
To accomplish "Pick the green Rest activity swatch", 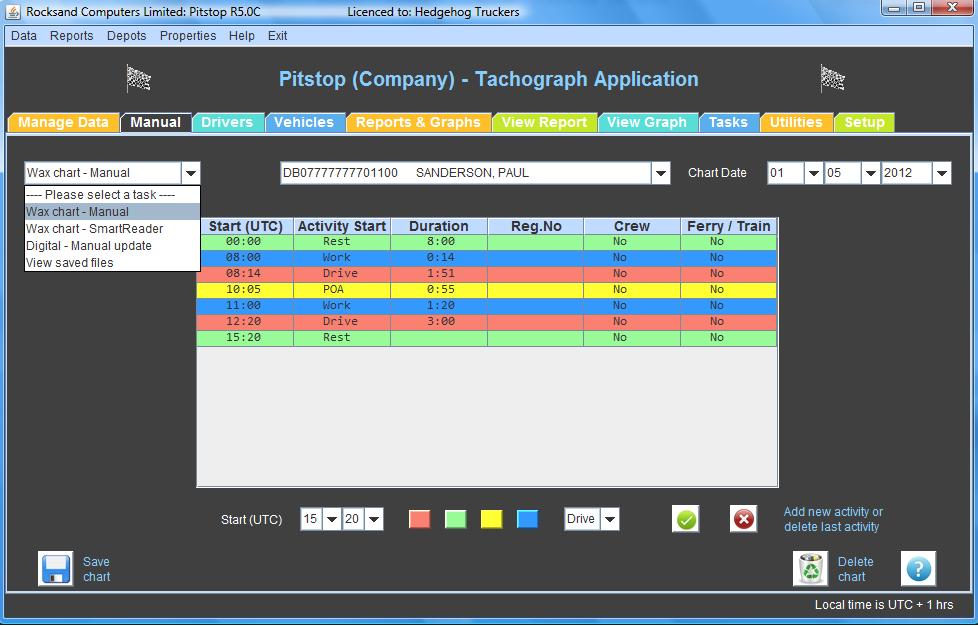I will [x=455, y=519].
